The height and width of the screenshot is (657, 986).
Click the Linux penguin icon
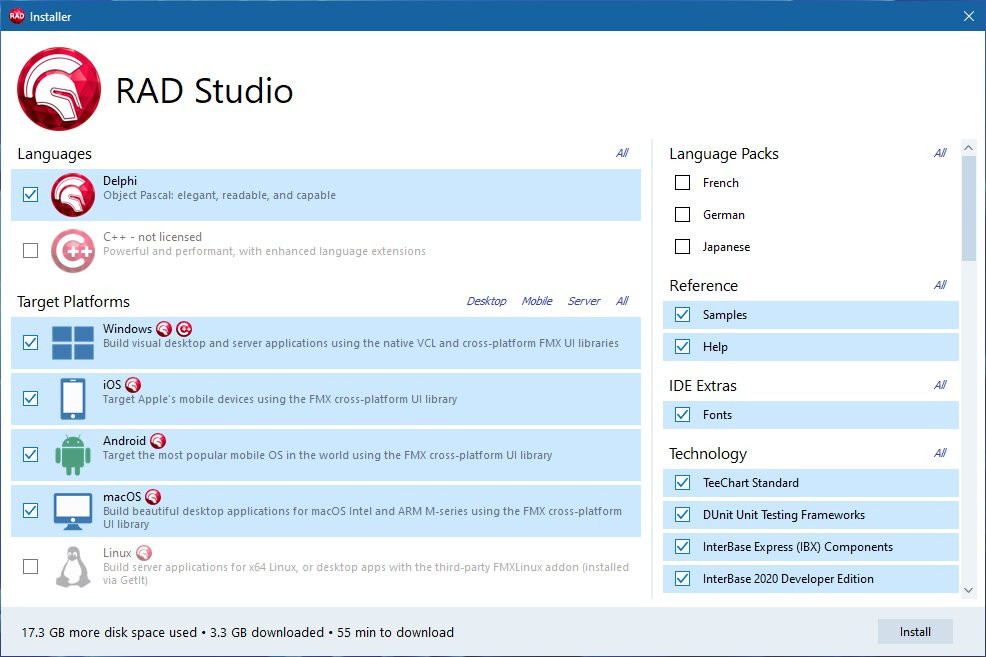[x=73, y=566]
